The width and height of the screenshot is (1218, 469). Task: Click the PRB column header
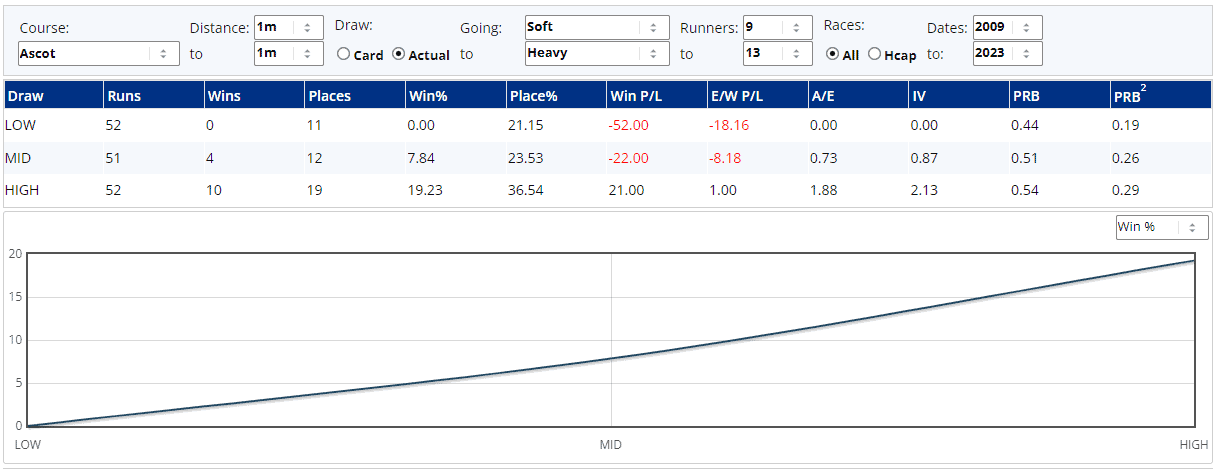click(1024, 96)
